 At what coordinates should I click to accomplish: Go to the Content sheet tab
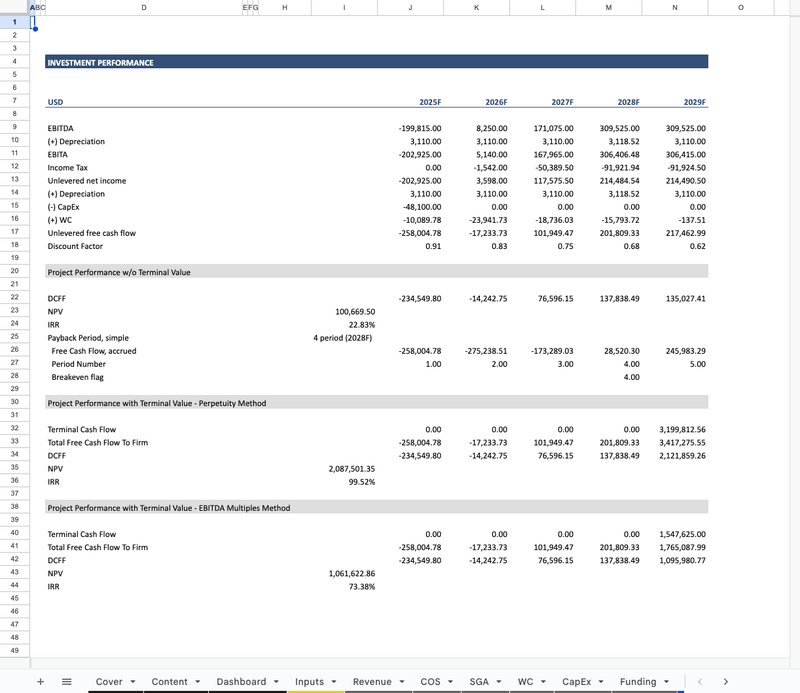169,682
